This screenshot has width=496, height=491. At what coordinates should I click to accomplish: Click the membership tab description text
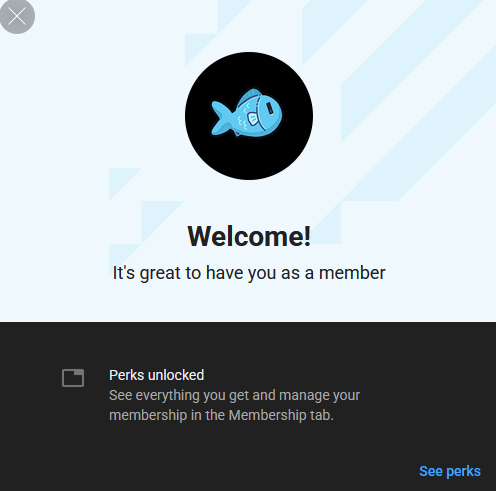pyautogui.click(x=234, y=405)
